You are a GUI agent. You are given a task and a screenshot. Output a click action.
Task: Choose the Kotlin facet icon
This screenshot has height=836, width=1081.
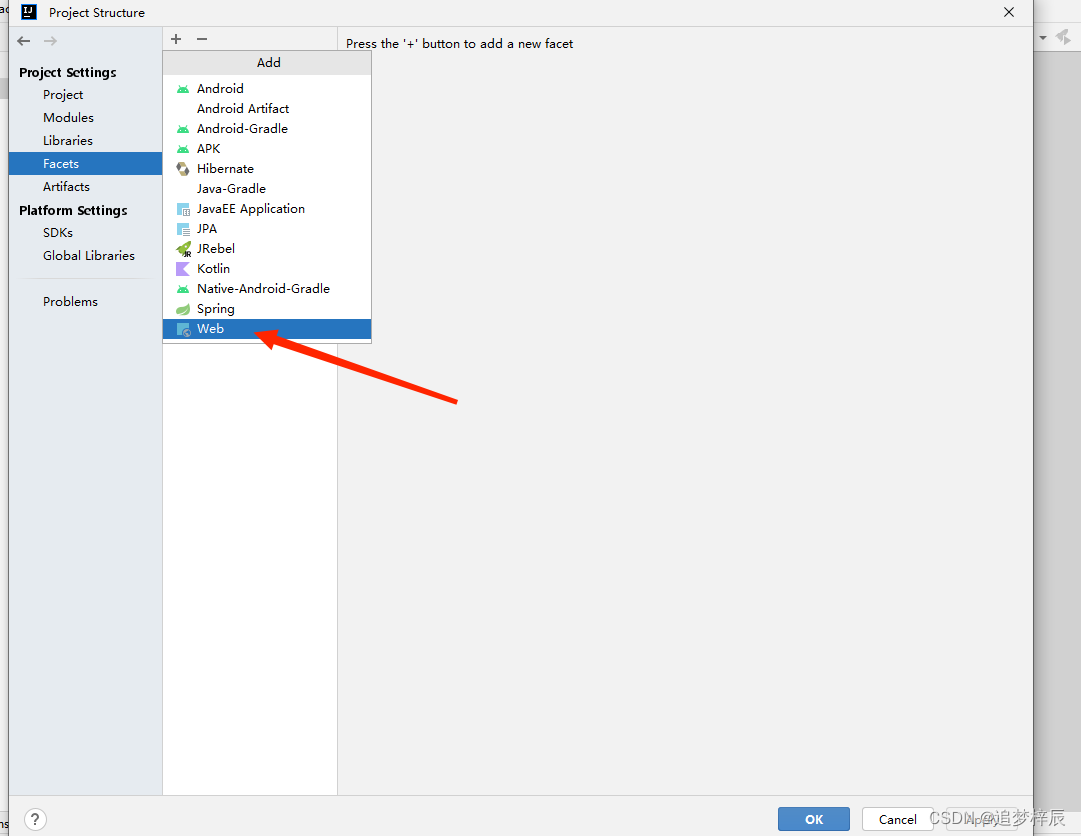(183, 269)
